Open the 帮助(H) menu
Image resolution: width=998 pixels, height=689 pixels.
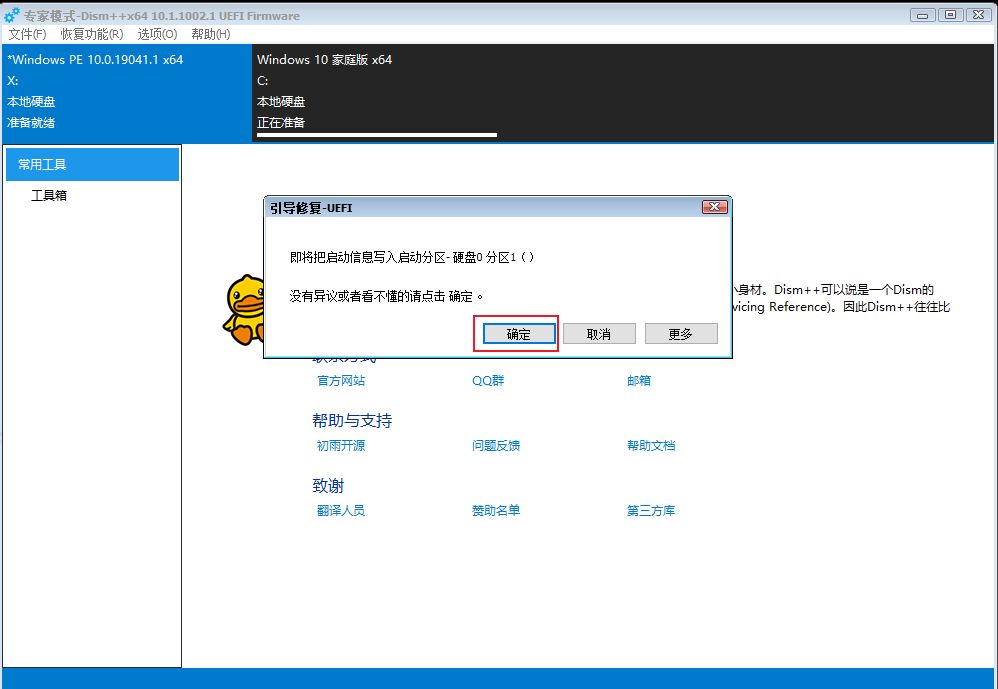click(210, 34)
